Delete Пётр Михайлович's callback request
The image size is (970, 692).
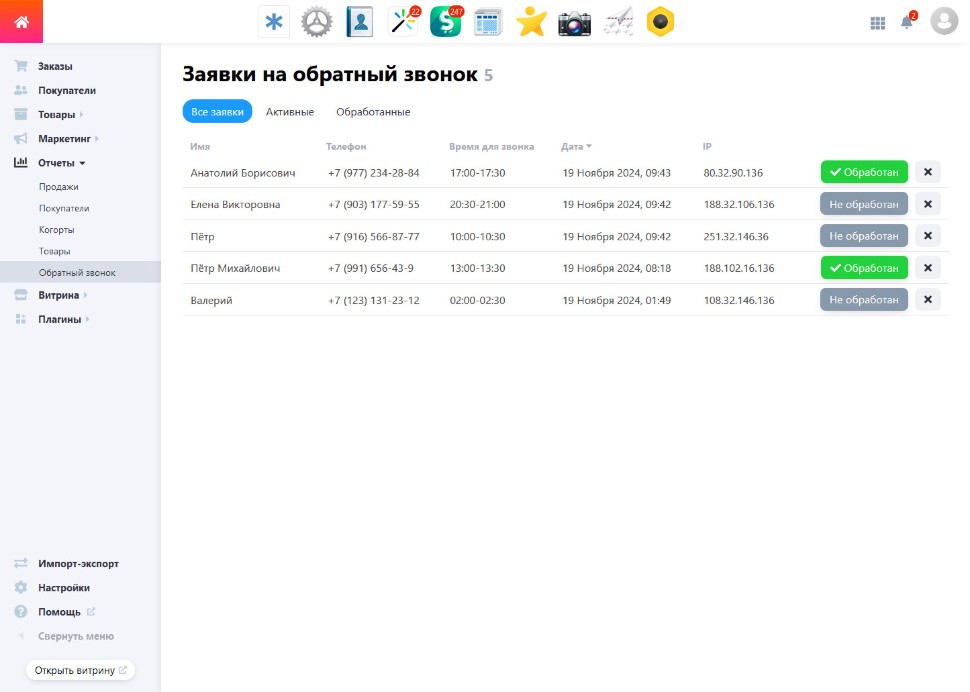tap(927, 268)
